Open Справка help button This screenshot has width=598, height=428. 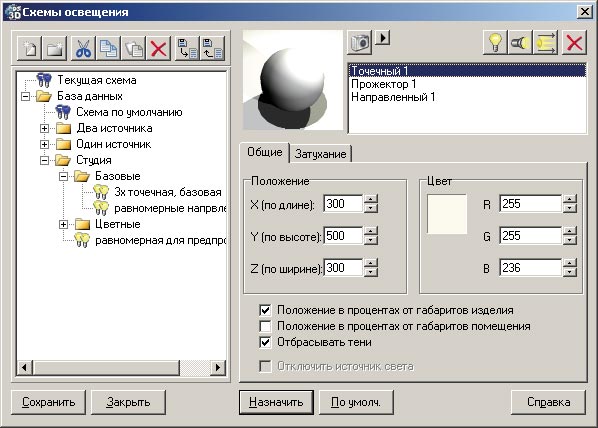pyautogui.click(x=548, y=402)
